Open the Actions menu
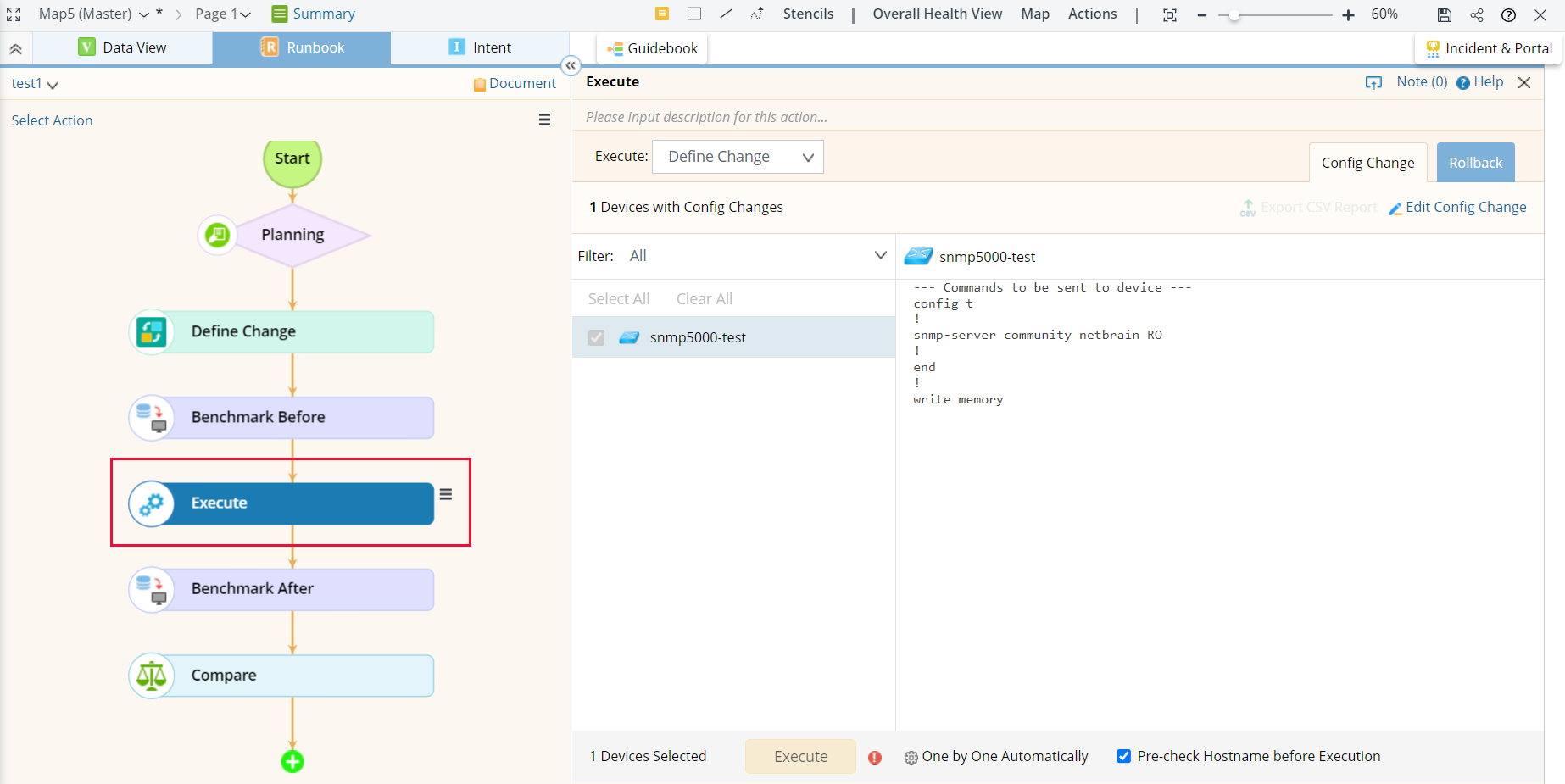1565x784 pixels. [1092, 14]
